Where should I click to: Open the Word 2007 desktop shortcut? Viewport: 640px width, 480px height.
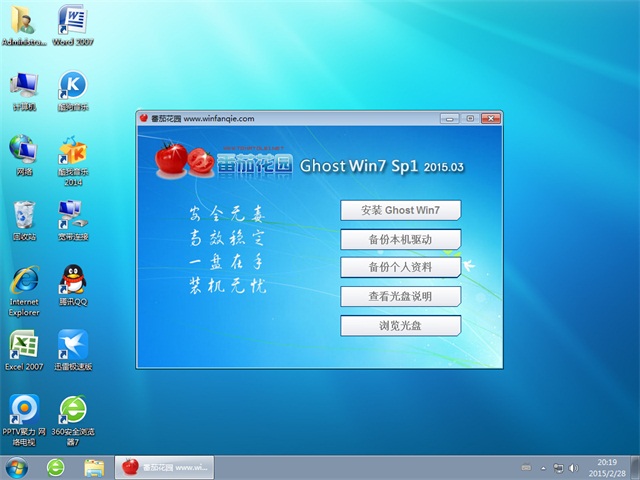[x=72, y=22]
